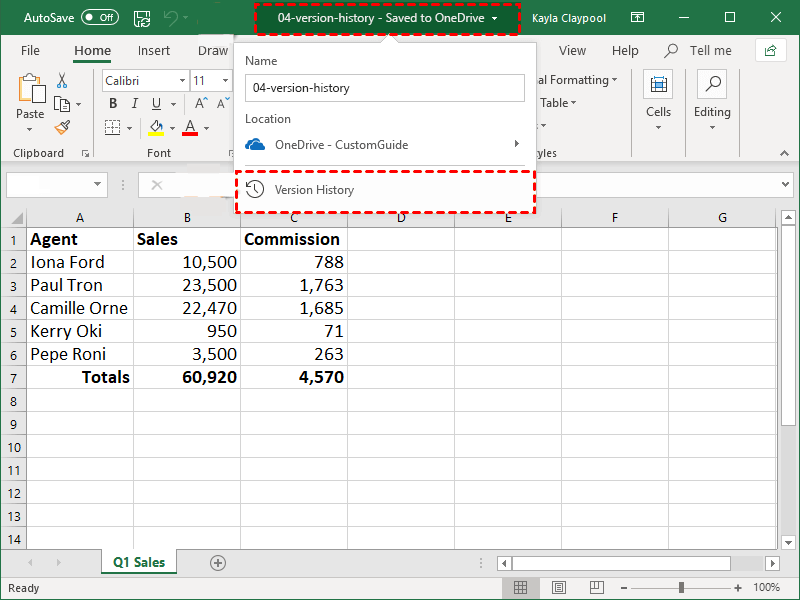
Task: Click the Cut scissors icon
Action: [62, 81]
